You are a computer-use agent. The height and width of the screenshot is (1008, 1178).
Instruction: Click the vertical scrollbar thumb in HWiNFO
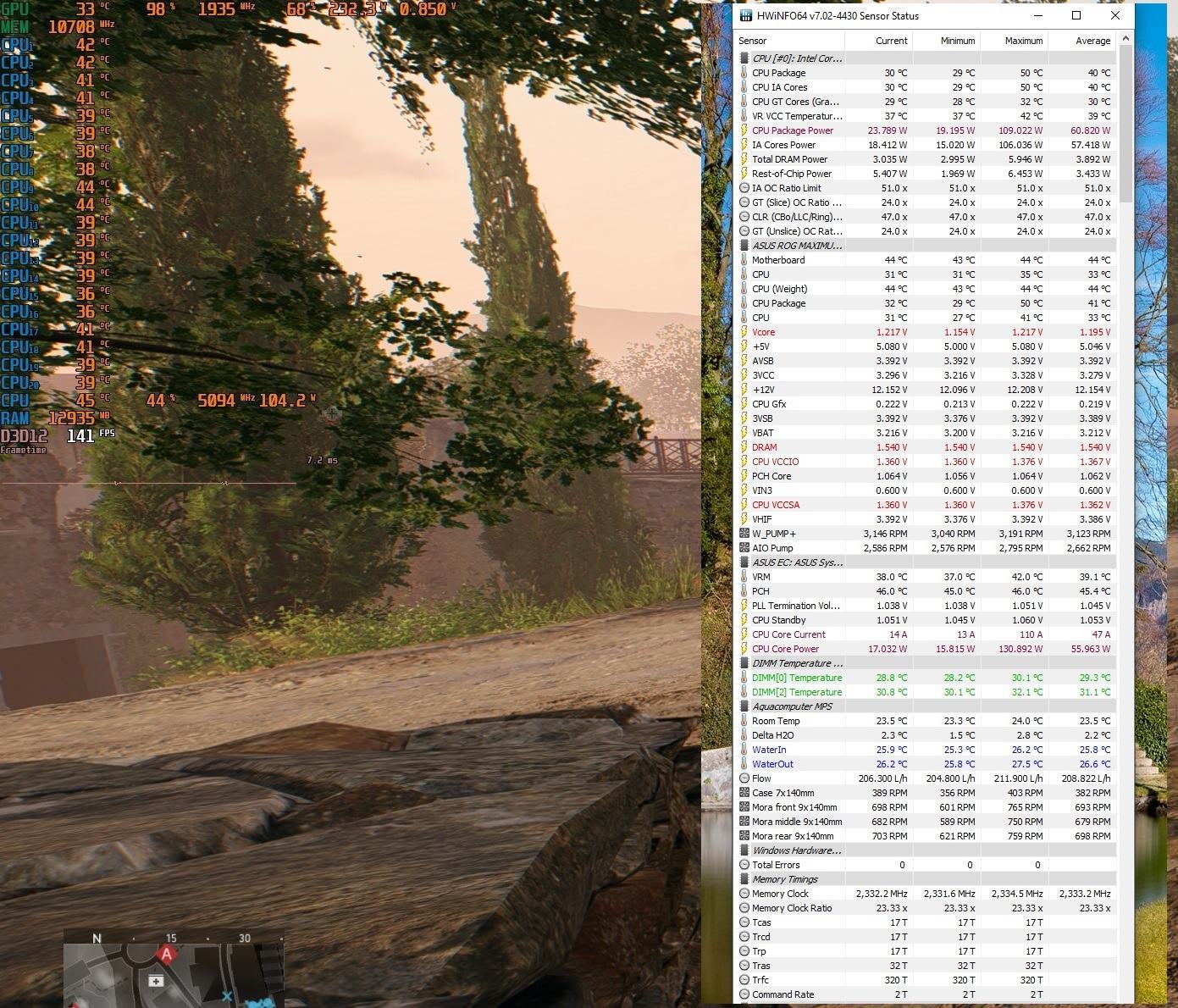coord(1125,124)
